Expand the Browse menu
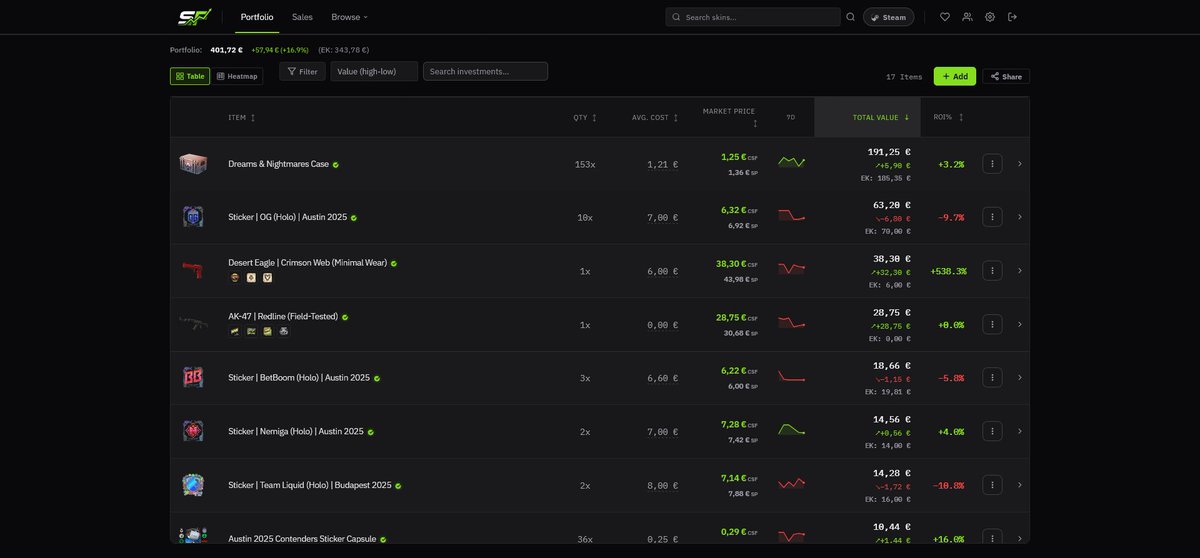 [x=349, y=17]
